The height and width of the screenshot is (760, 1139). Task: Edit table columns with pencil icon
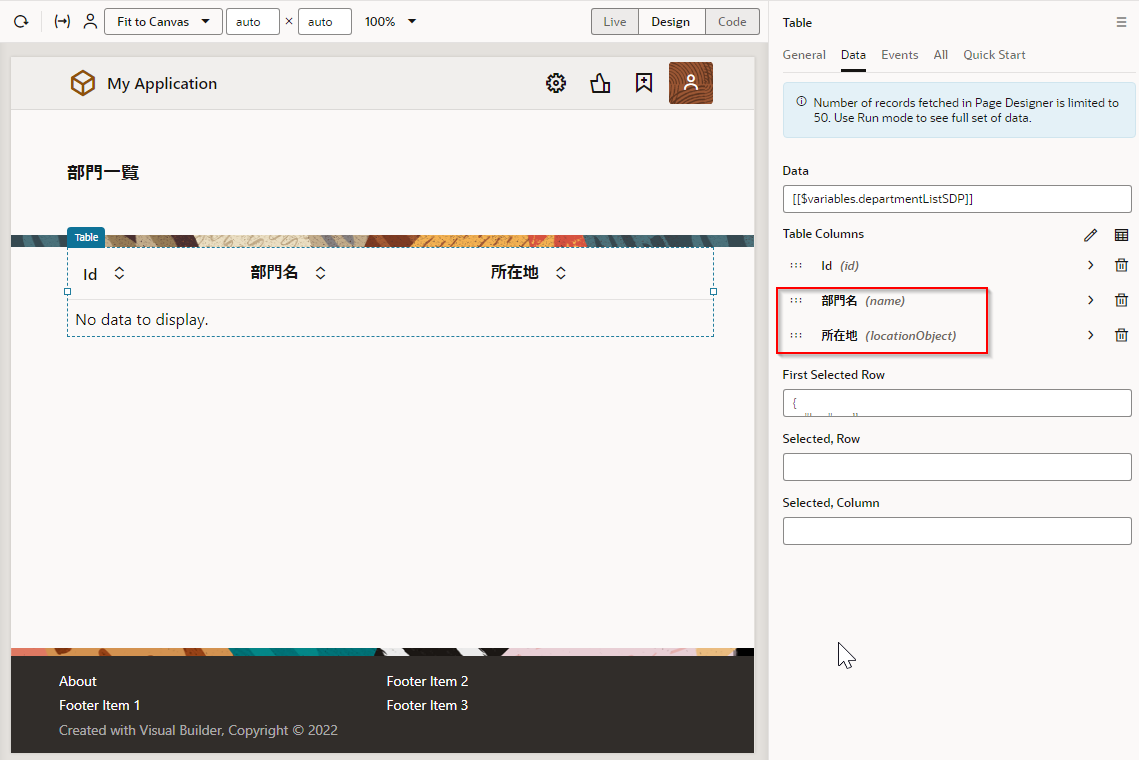tap(1090, 235)
